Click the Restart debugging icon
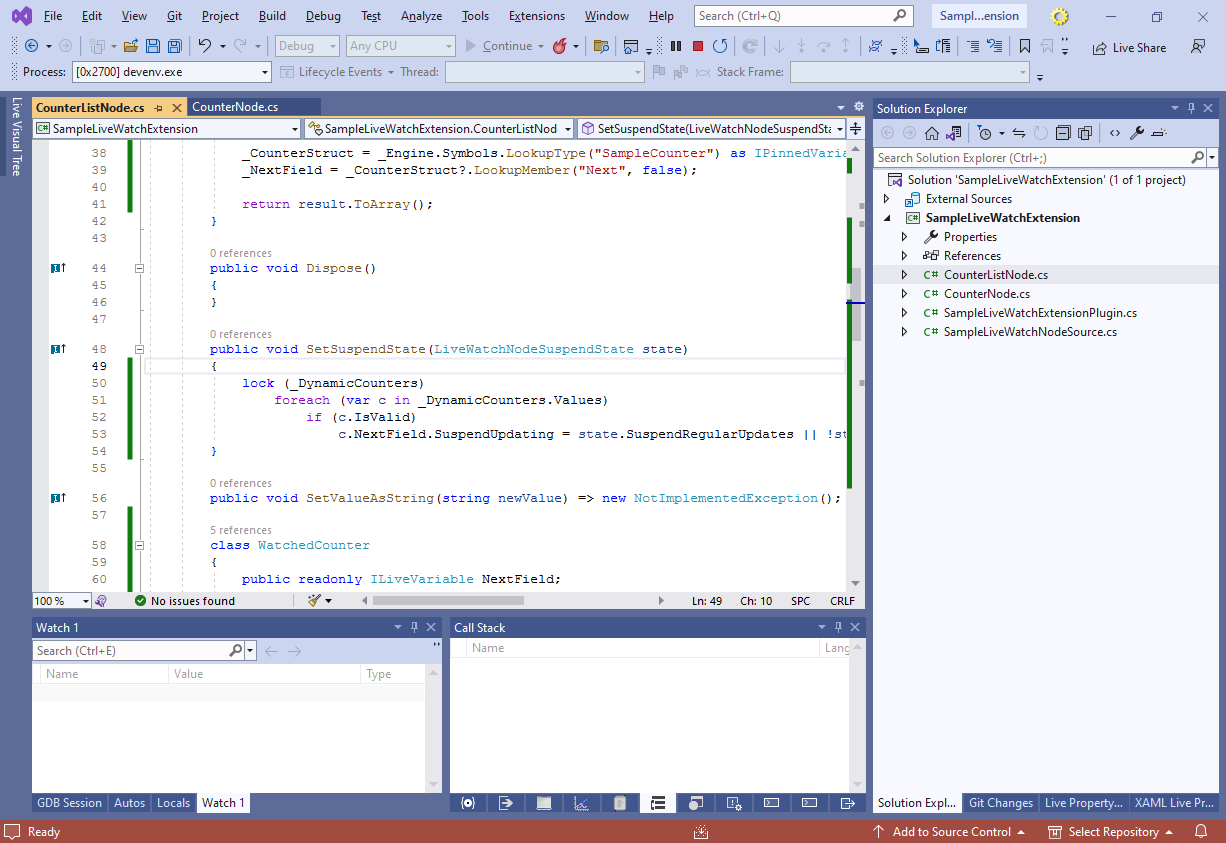The width and height of the screenshot is (1226, 843). [x=720, y=46]
